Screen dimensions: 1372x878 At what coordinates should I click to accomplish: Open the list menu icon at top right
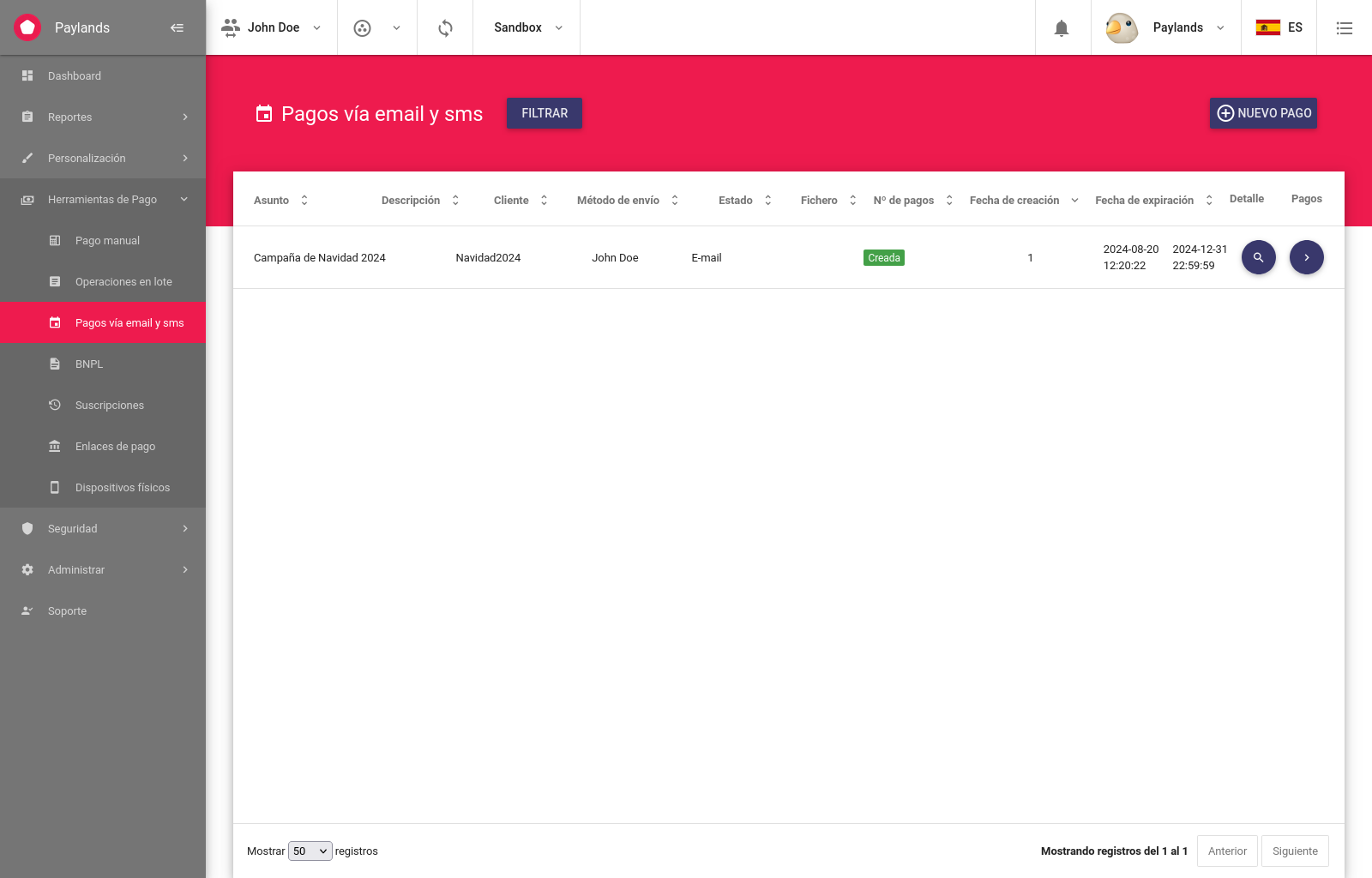click(x=1345, y=28)
